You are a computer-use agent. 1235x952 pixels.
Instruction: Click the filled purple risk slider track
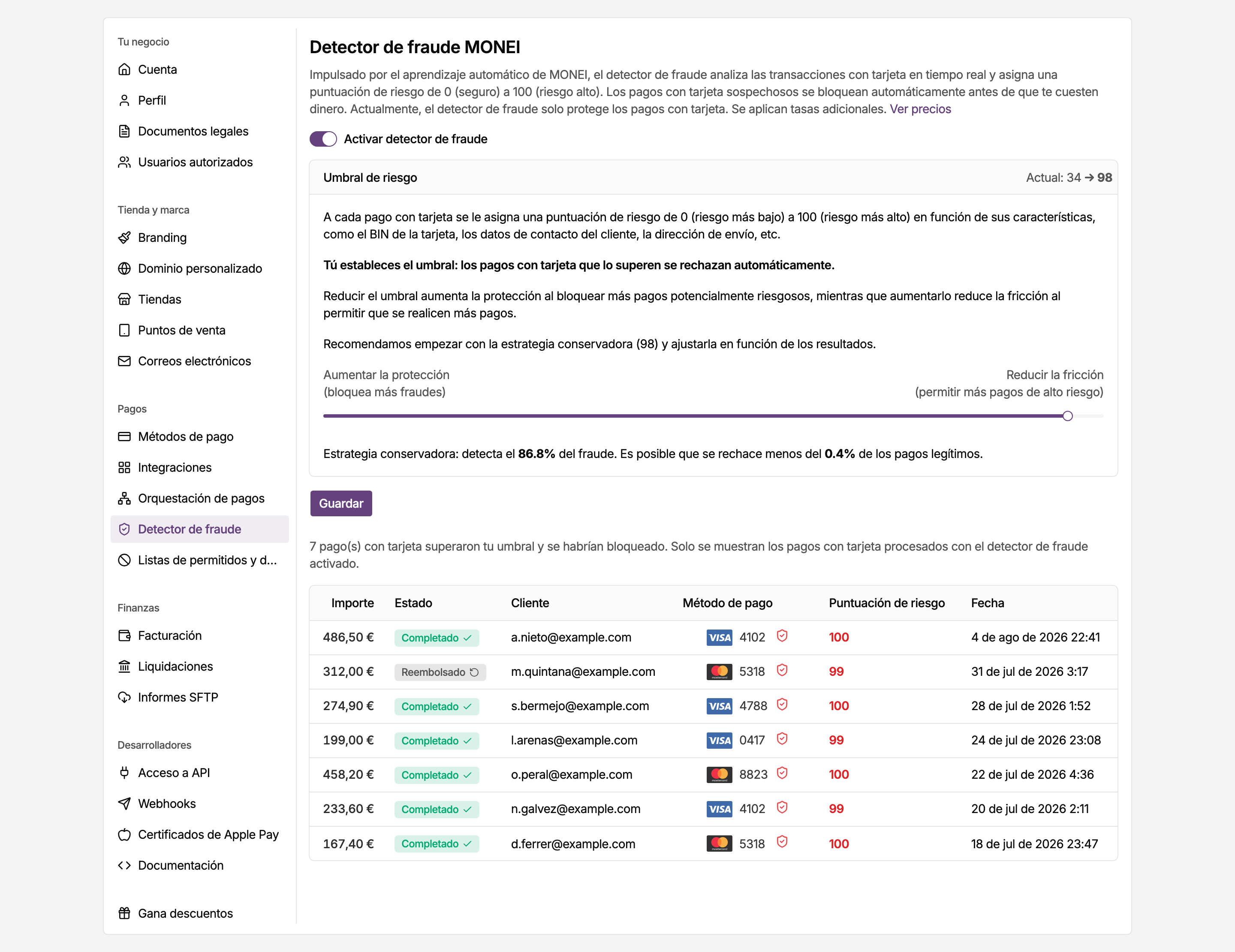693,416
